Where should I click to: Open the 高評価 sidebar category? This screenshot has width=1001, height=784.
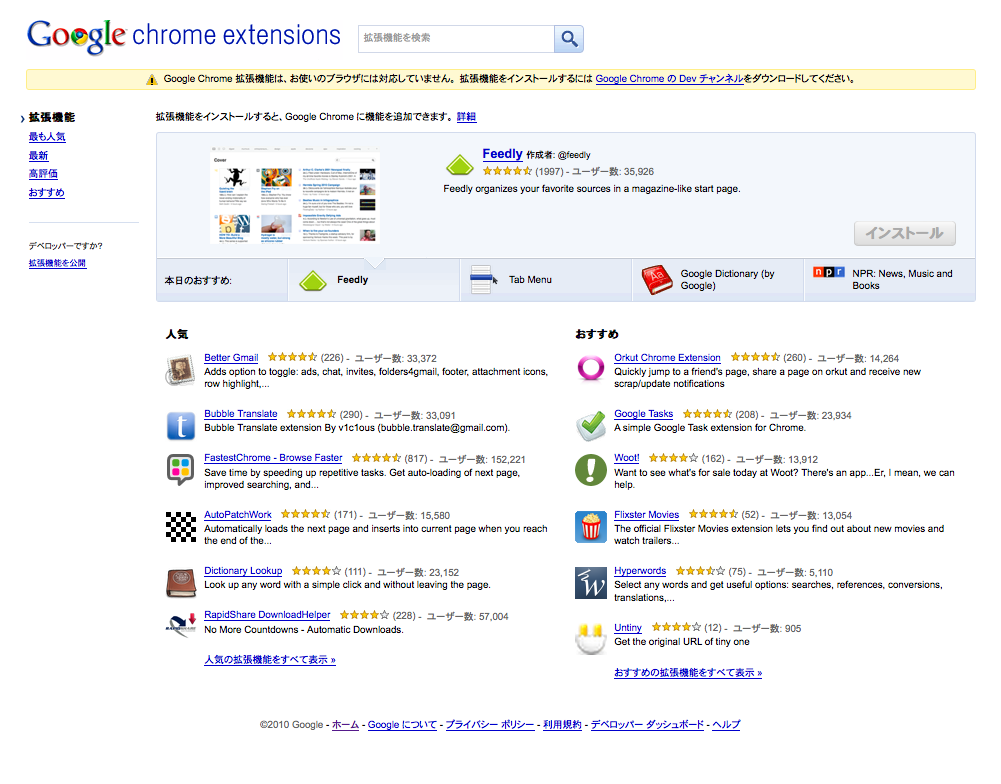point(43,174)
